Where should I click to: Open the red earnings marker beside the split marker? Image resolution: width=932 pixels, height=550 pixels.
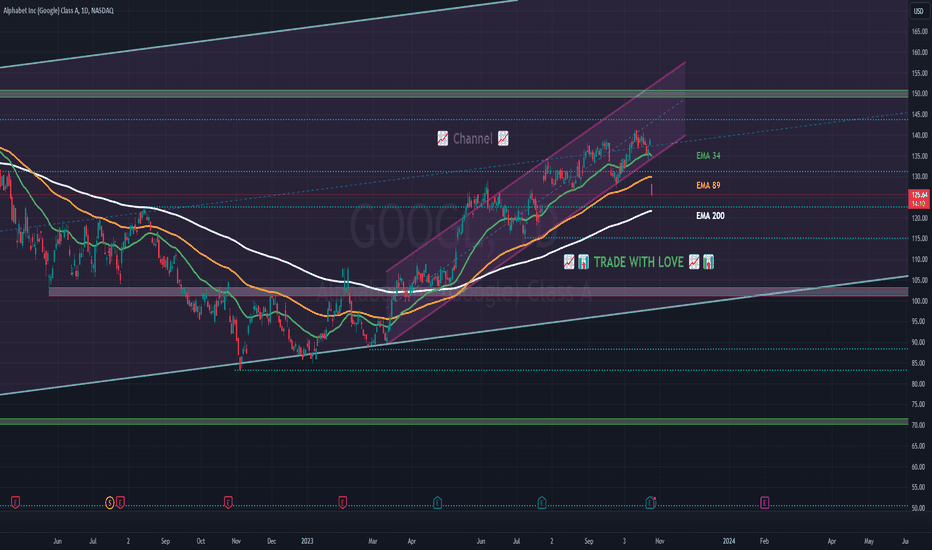120,503
